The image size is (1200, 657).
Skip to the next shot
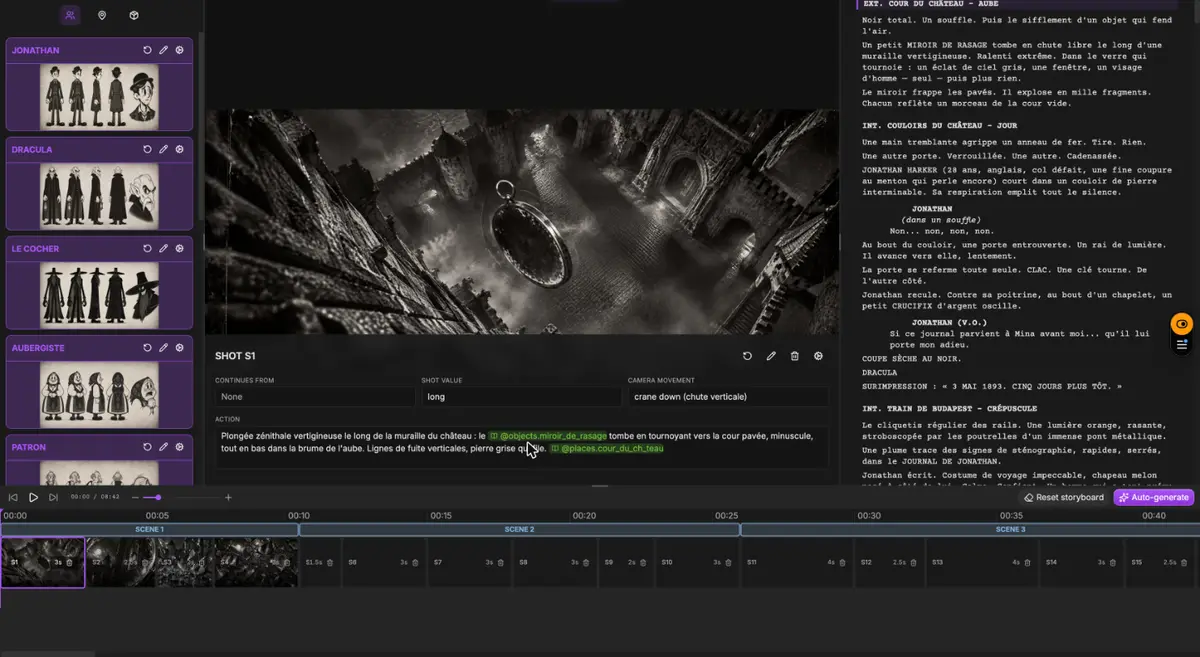coord(53,497)
